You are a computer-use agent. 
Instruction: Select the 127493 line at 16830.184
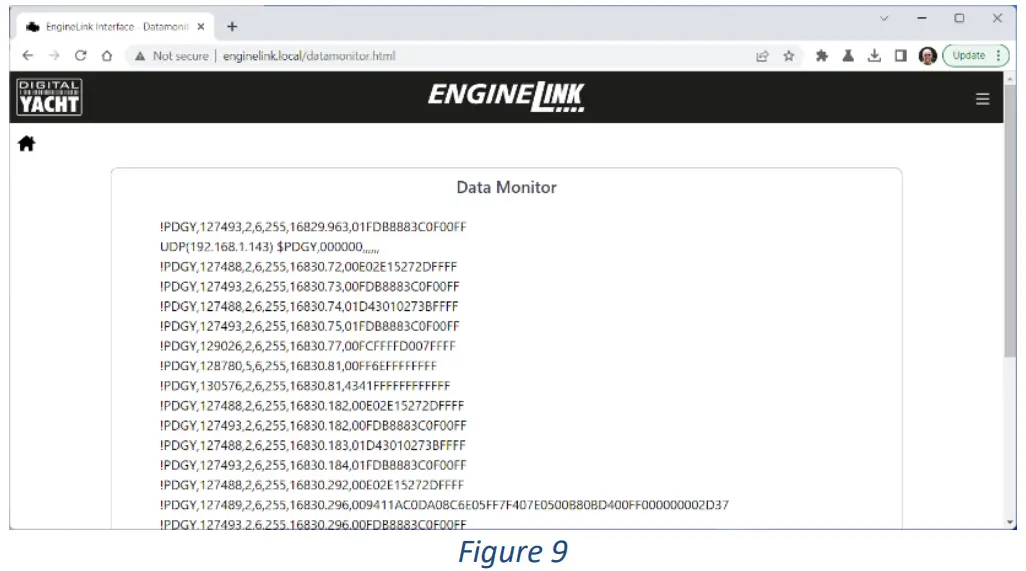tap(313, 465)
